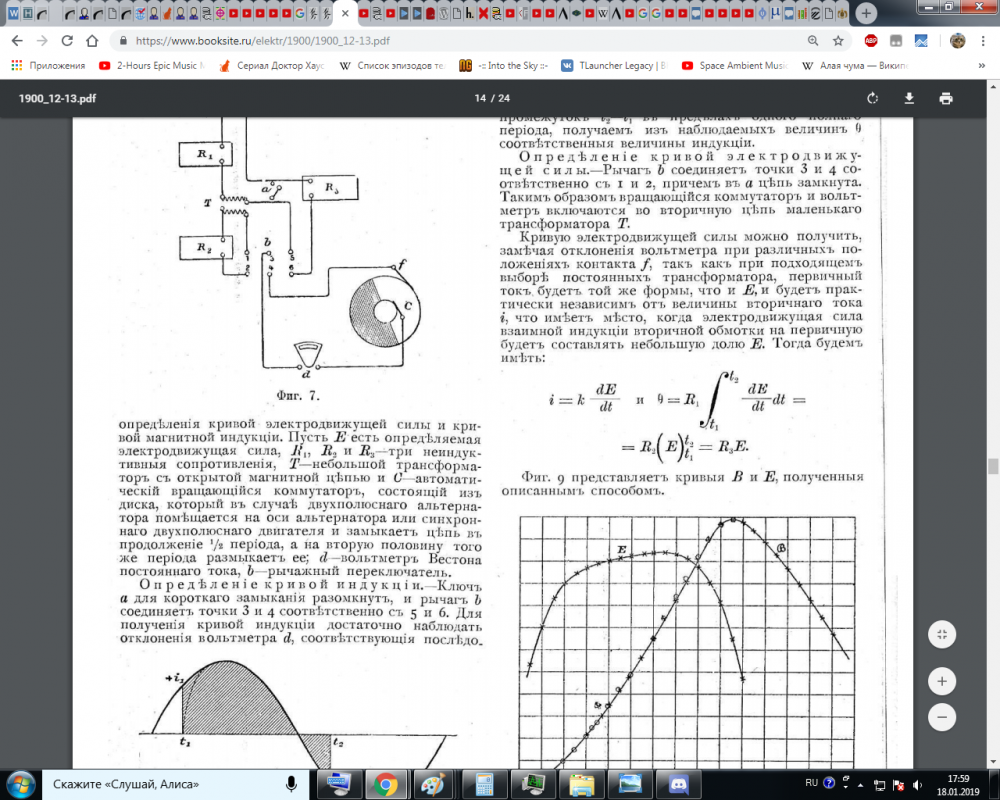The height and width of the screenshot is (800, 1000).
Task: Zoom in on the PDF page
Action: 941,681
